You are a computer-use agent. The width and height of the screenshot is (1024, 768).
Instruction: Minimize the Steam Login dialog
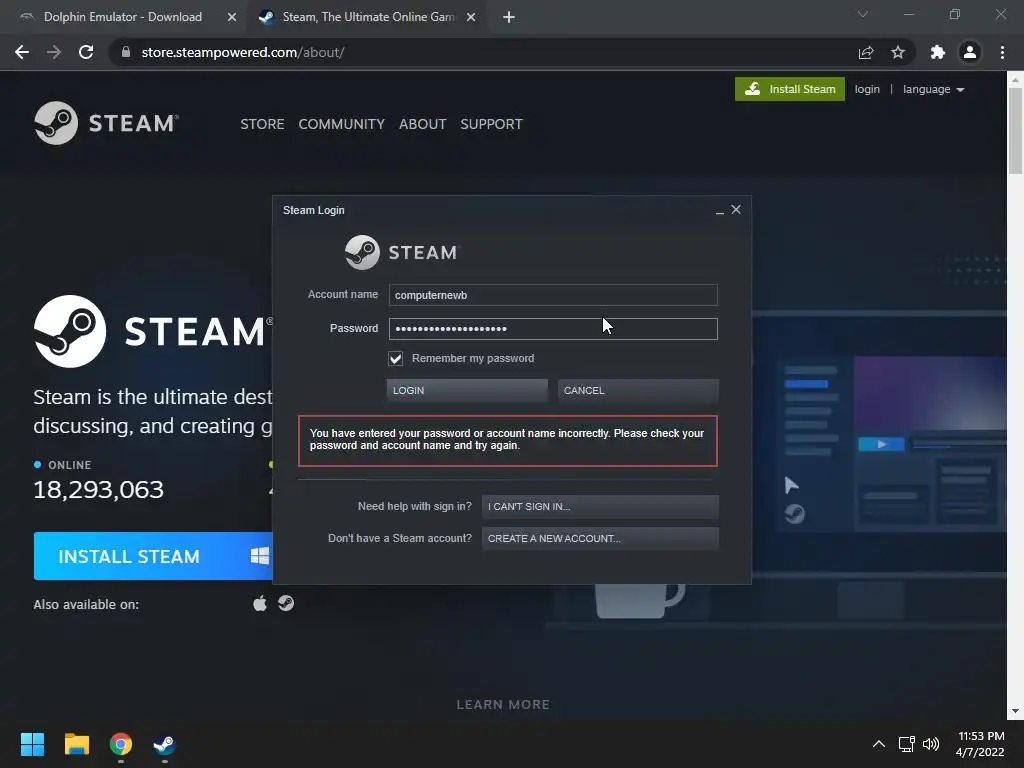719,210
